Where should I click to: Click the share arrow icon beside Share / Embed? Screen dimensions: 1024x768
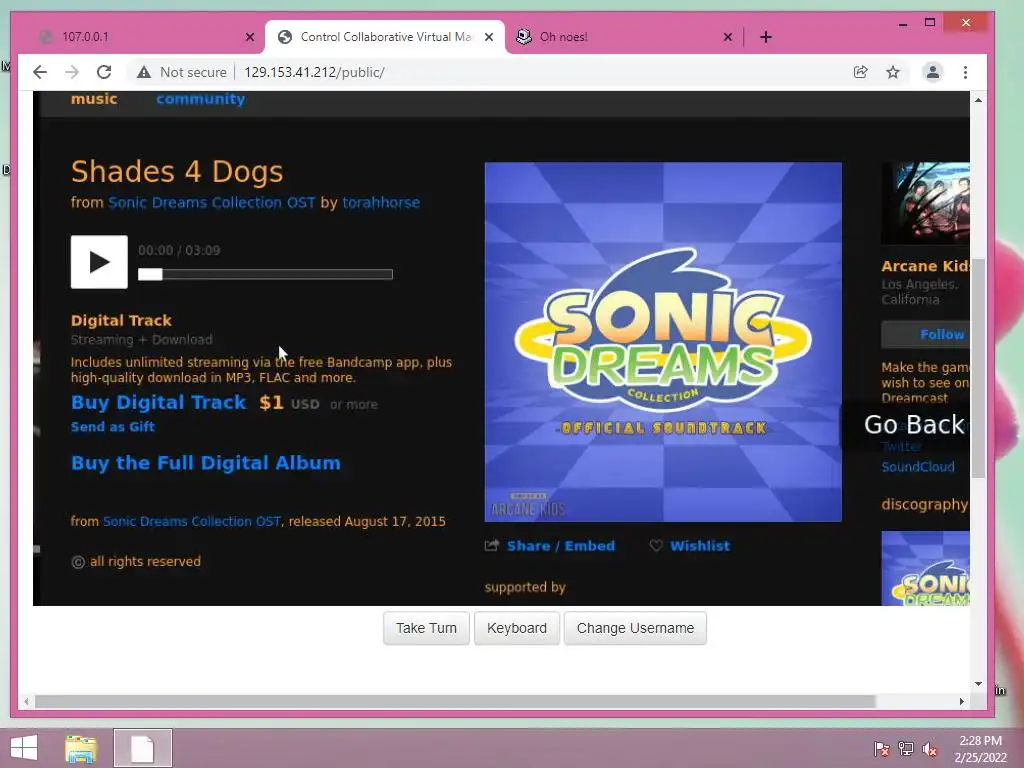click(x=492, y=545)
